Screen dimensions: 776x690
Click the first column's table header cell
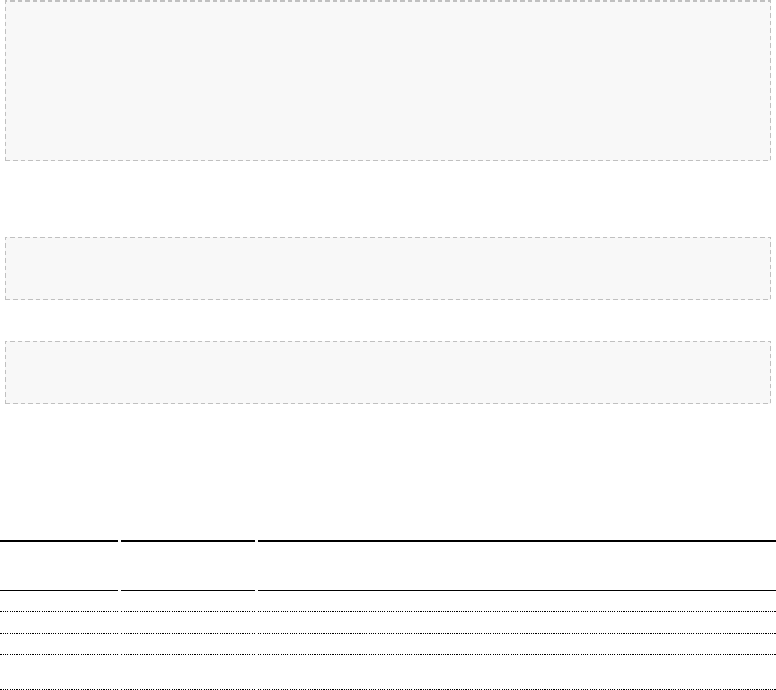(59, 566)
